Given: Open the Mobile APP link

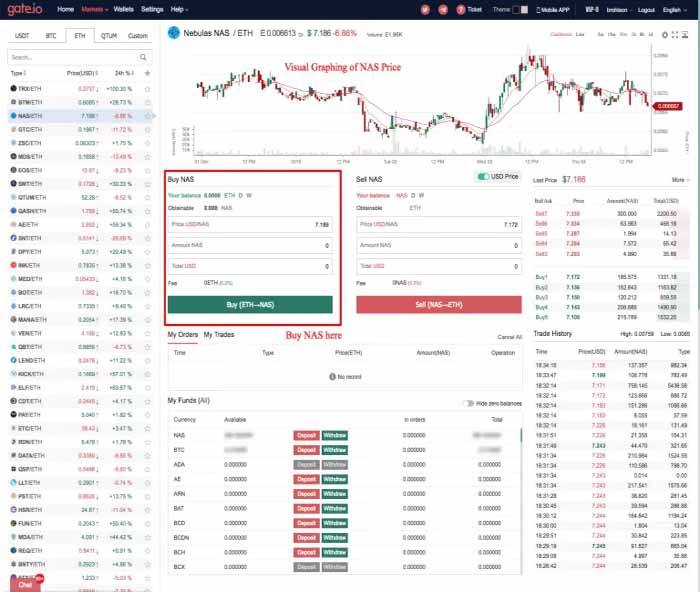Looking at the screenshot, I should (553, 9).
